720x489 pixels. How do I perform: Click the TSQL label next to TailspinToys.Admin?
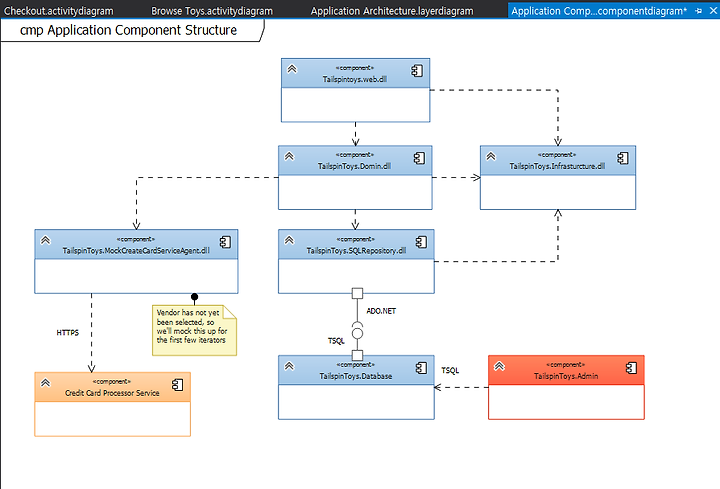coord(450,370)
